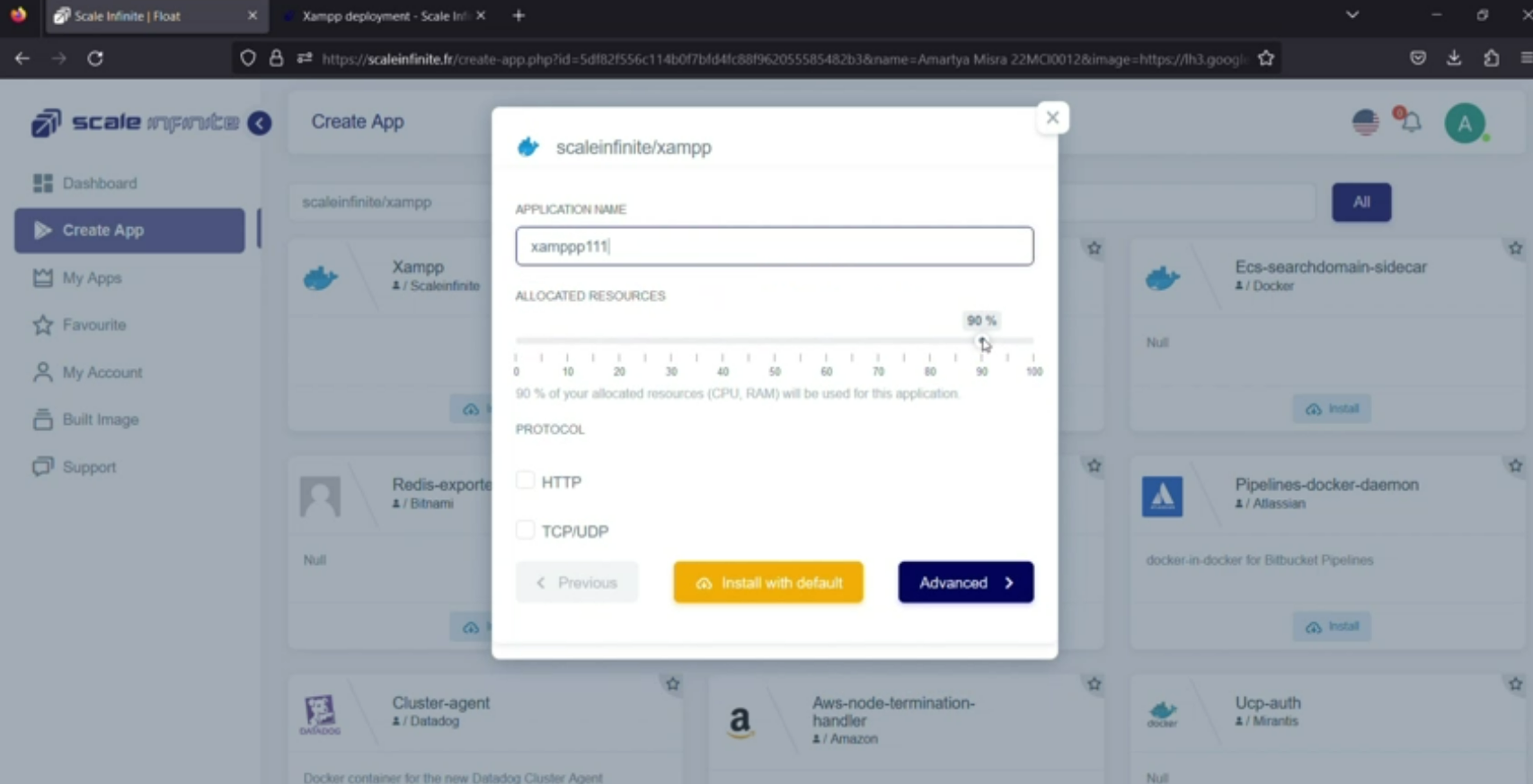1533x784 pixels.
Task: Click the Application Name input field
Action: point(775,246)
